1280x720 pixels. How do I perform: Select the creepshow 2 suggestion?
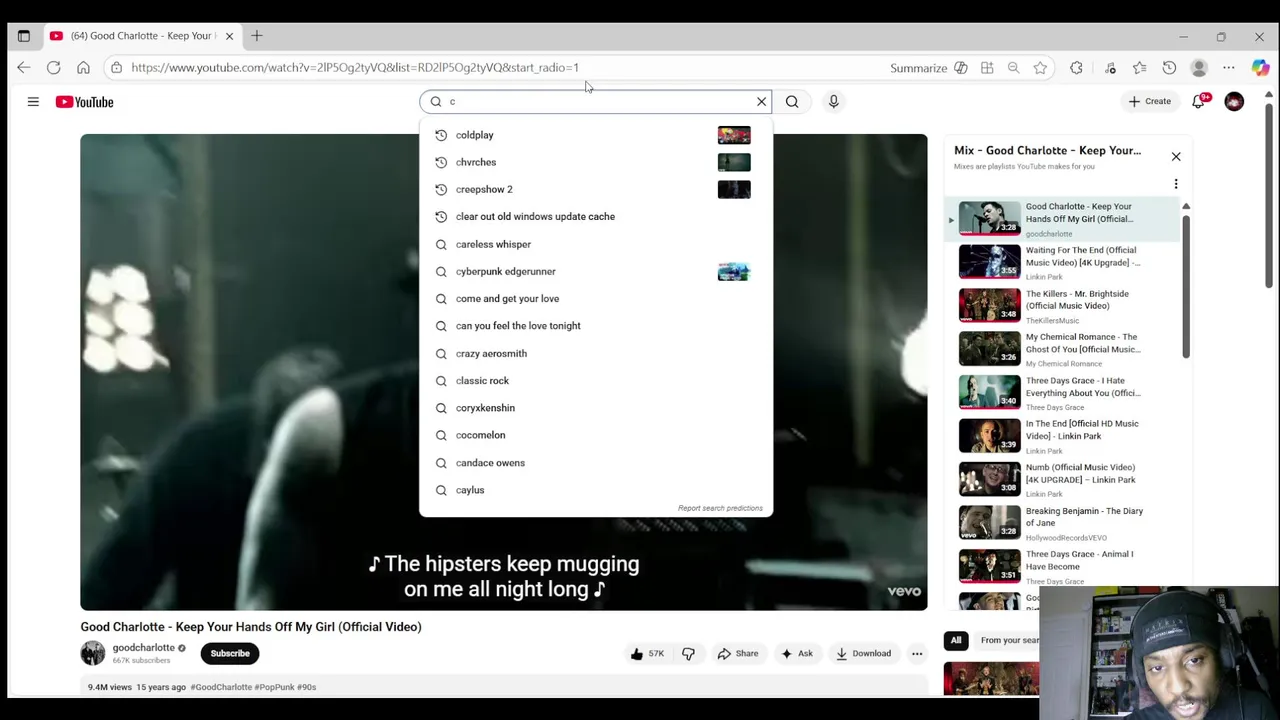pyautogui.click(x=596, y=189)
